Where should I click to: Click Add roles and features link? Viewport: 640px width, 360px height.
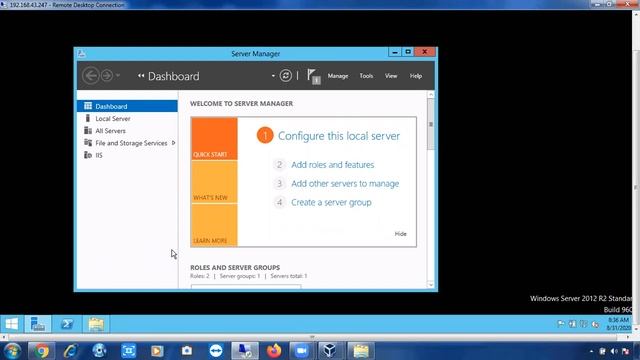pos(333,164)
